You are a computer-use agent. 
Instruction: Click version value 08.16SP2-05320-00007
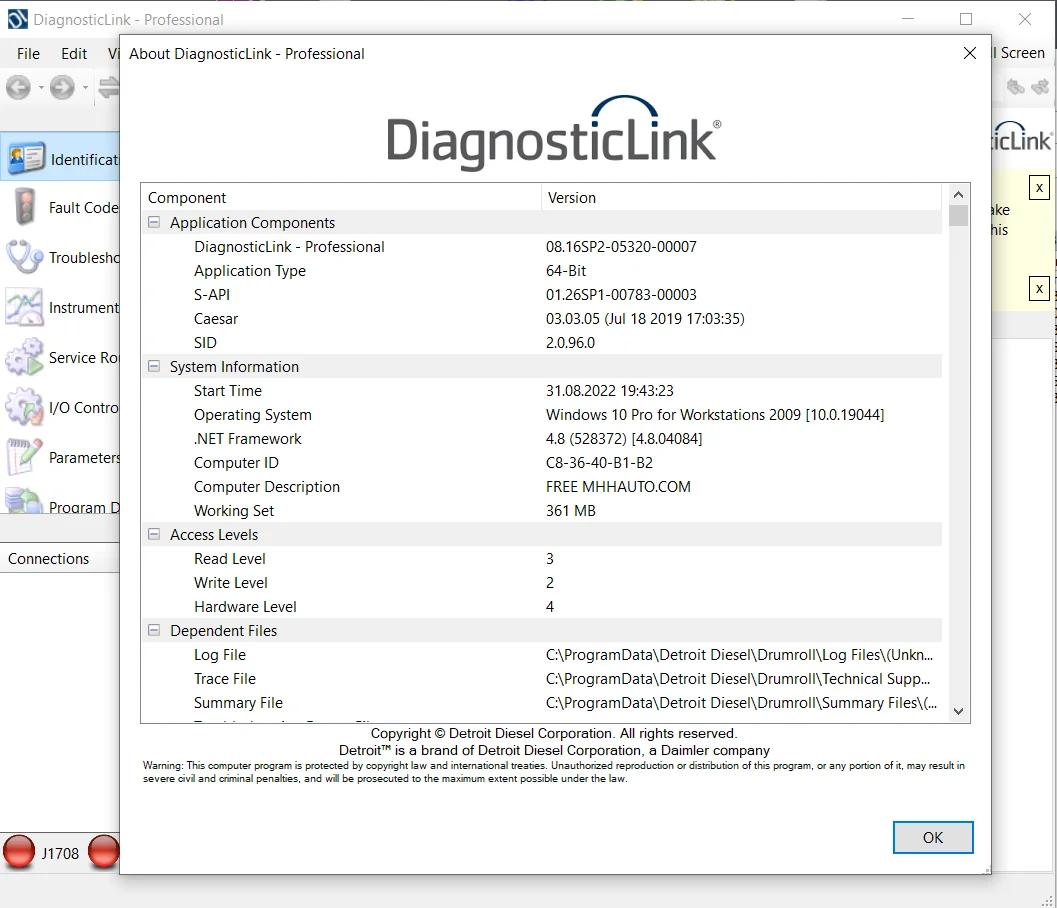pos(621,247)
